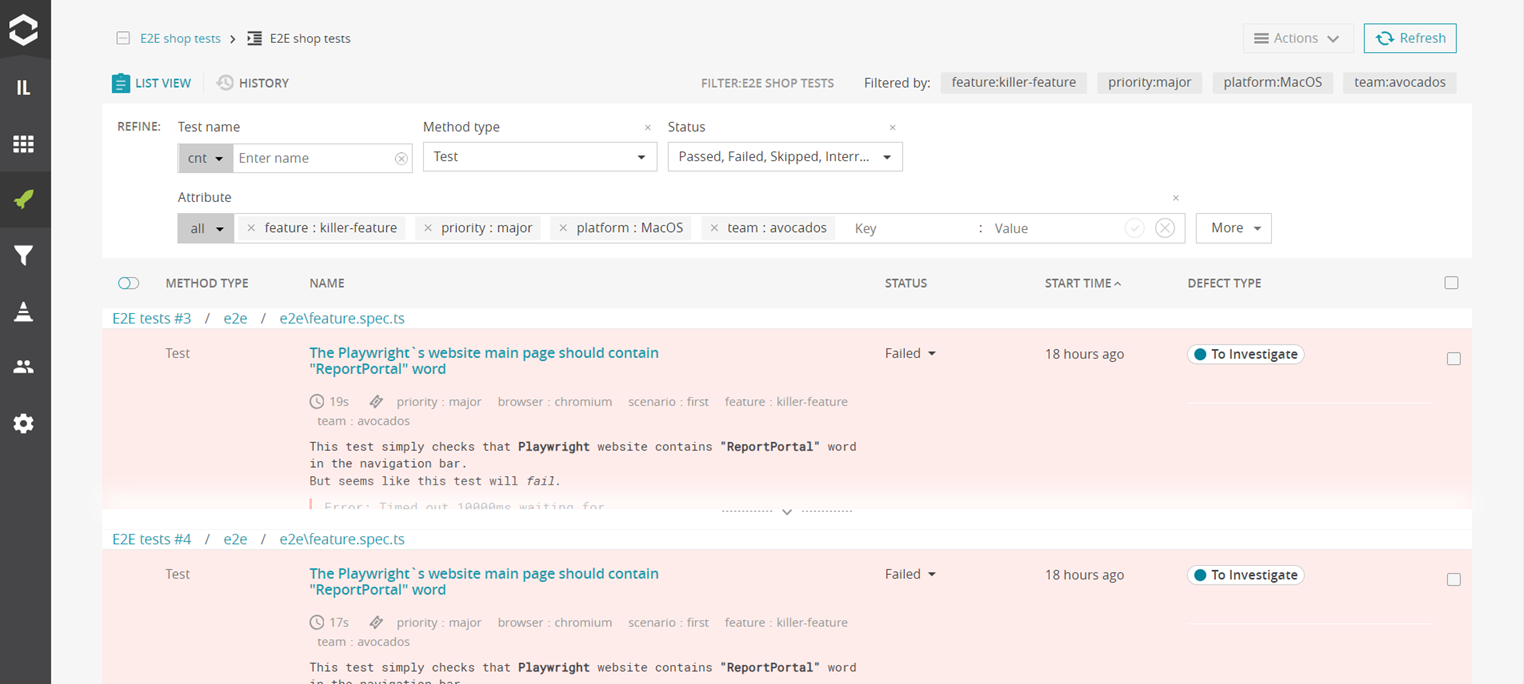Remove team : avocados attribute chip
Viewport: 1524px width, 684px height.
point(714,228)
